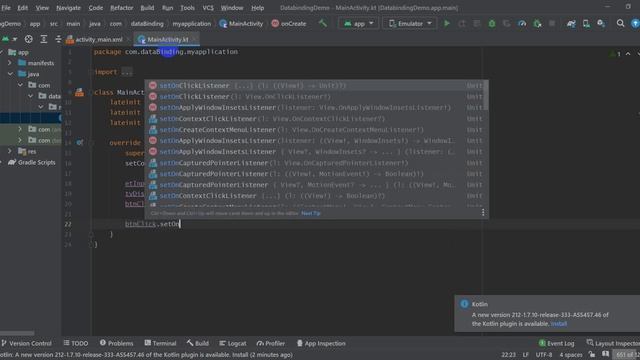The width and height of the screenshot is (640, 360).
Task: Close the MainActivity.kt tab
Action: pyautogui.click(x=195, y=39)
